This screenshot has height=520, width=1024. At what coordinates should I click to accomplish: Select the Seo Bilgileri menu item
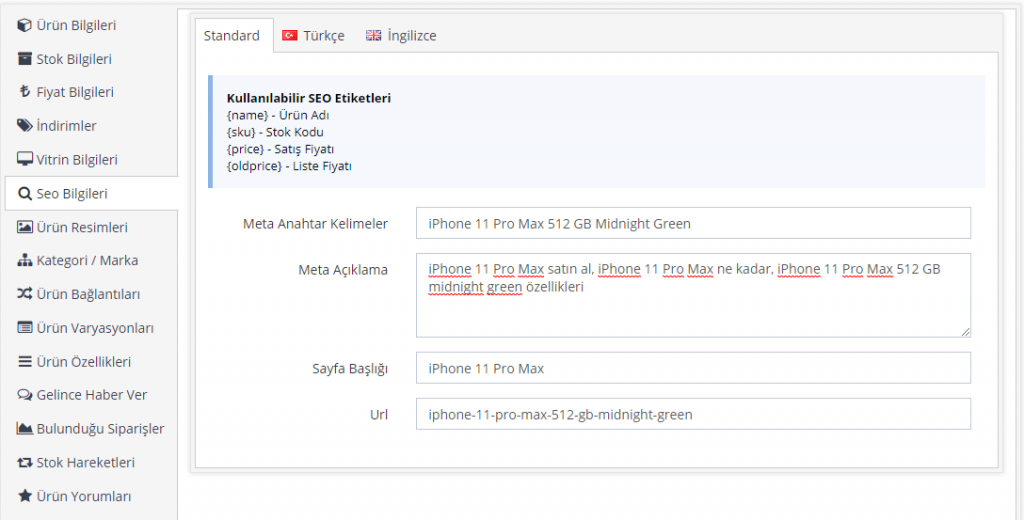(x=91, y=193)
